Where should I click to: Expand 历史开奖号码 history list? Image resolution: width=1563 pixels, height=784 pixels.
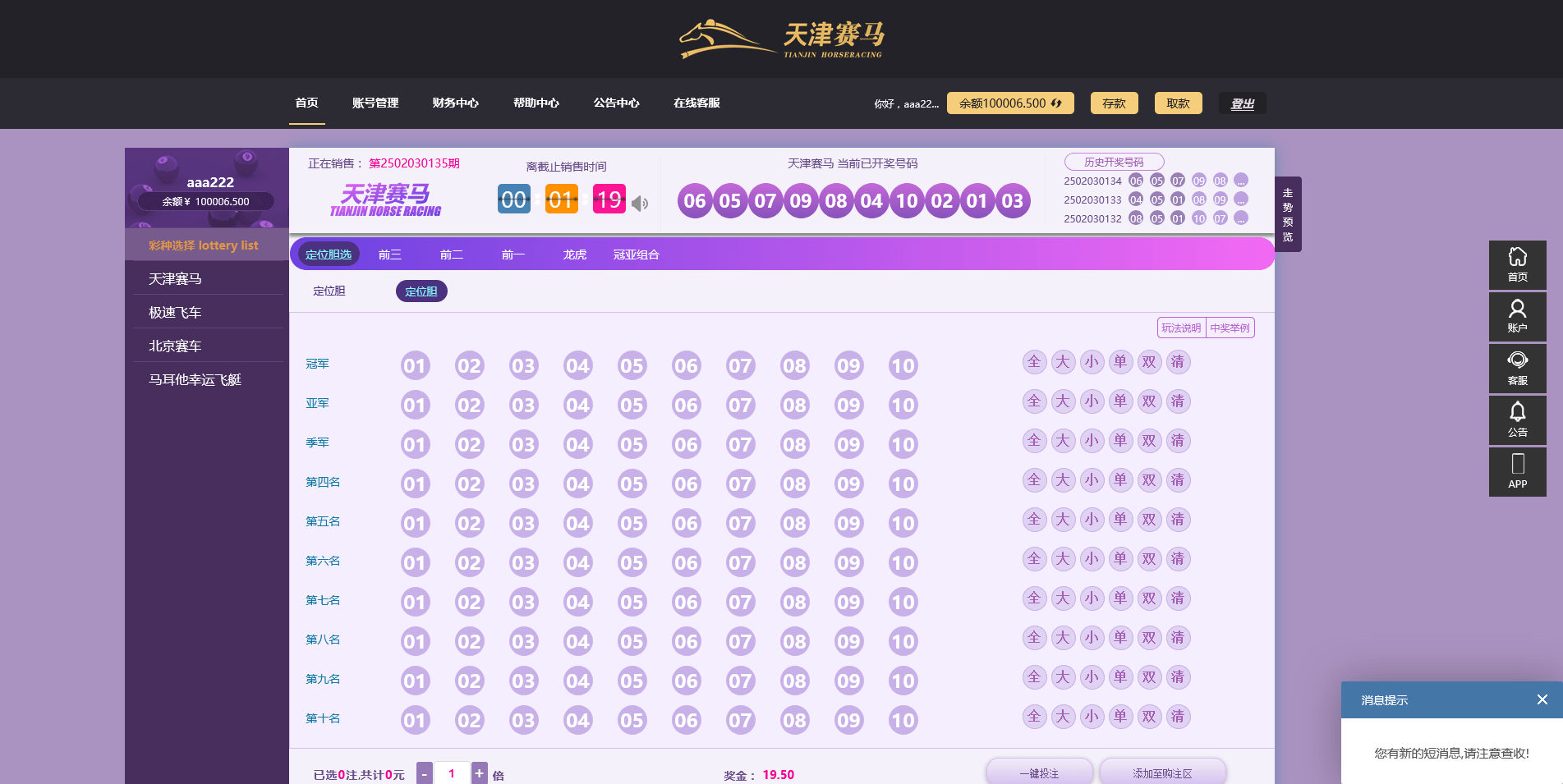coord(1114,162)
